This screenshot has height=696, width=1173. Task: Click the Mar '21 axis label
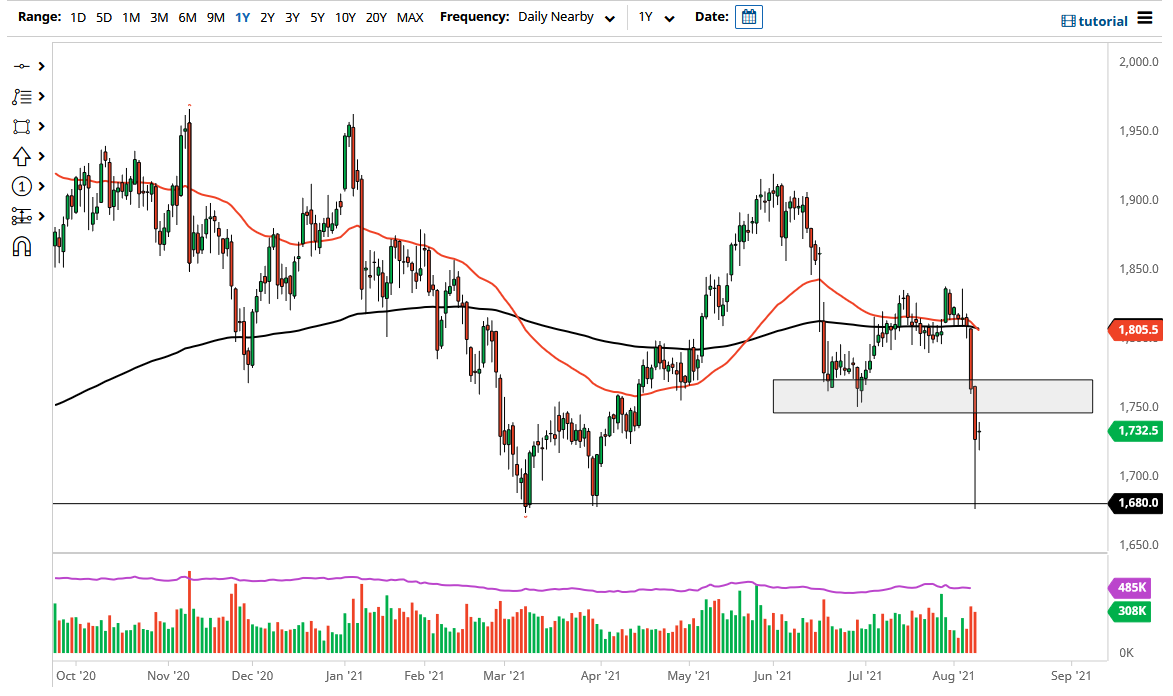pos(504,676)
